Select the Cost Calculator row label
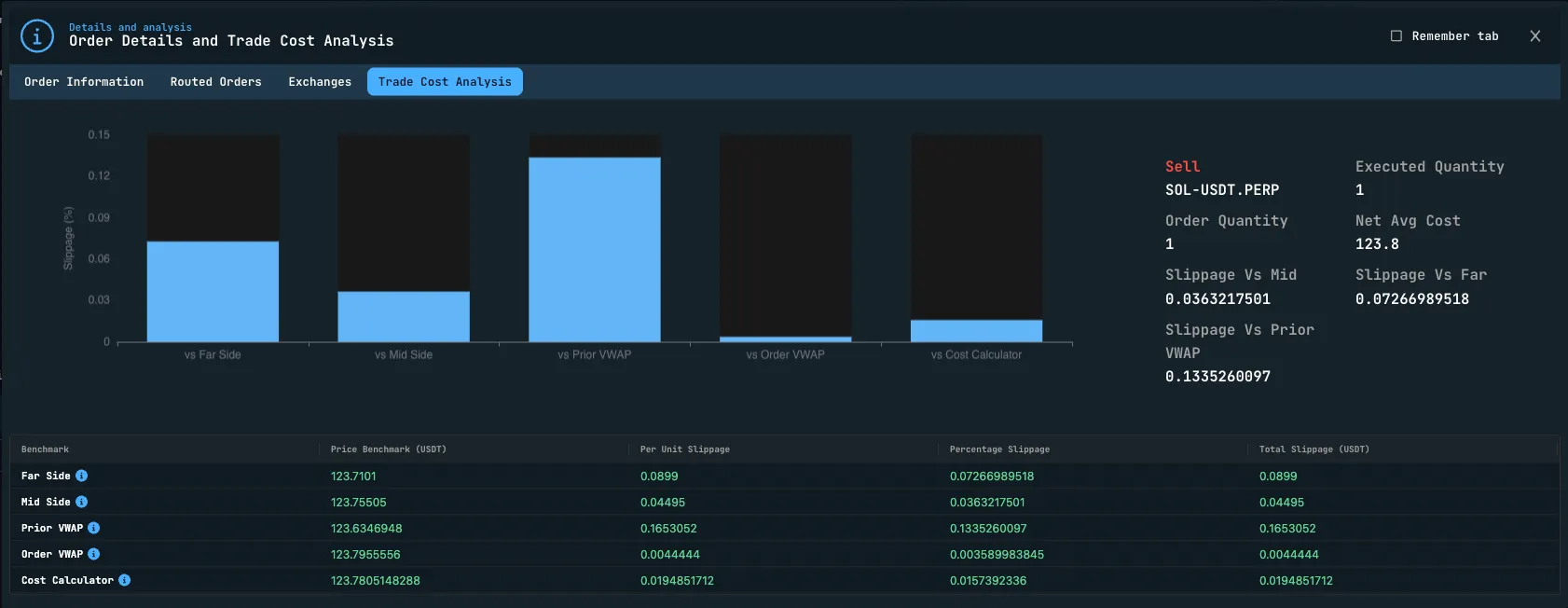Screen dimensions: 1568x608 67,580
